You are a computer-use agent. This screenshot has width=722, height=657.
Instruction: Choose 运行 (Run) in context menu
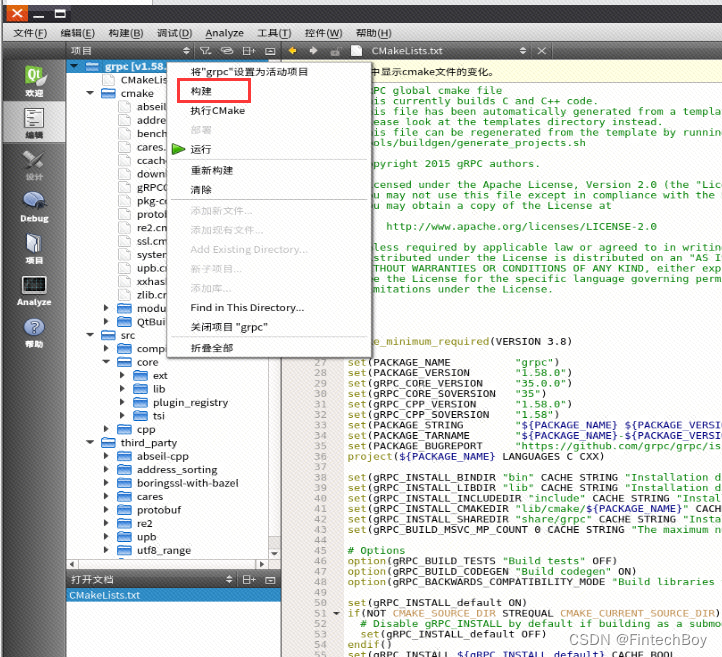tap(270, 149)
